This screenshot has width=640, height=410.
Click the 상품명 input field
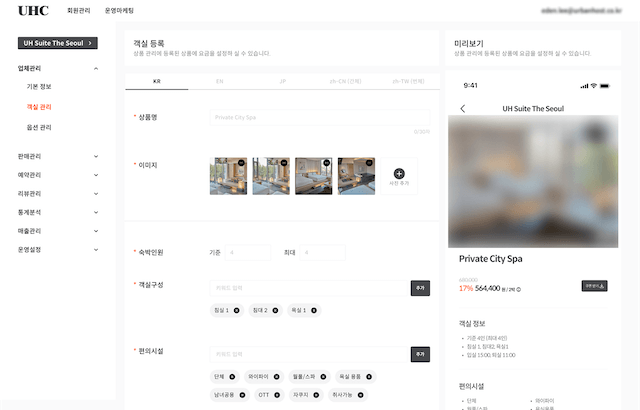pos(319,117)
